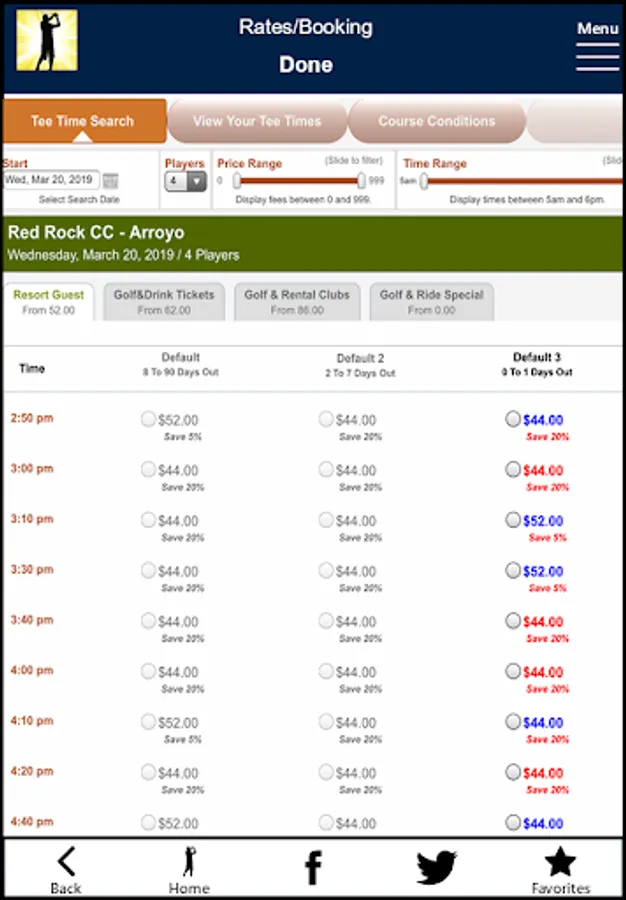Open the Course Conditions tab
Viewport: 626px width, 900px height.
point(437,121)
